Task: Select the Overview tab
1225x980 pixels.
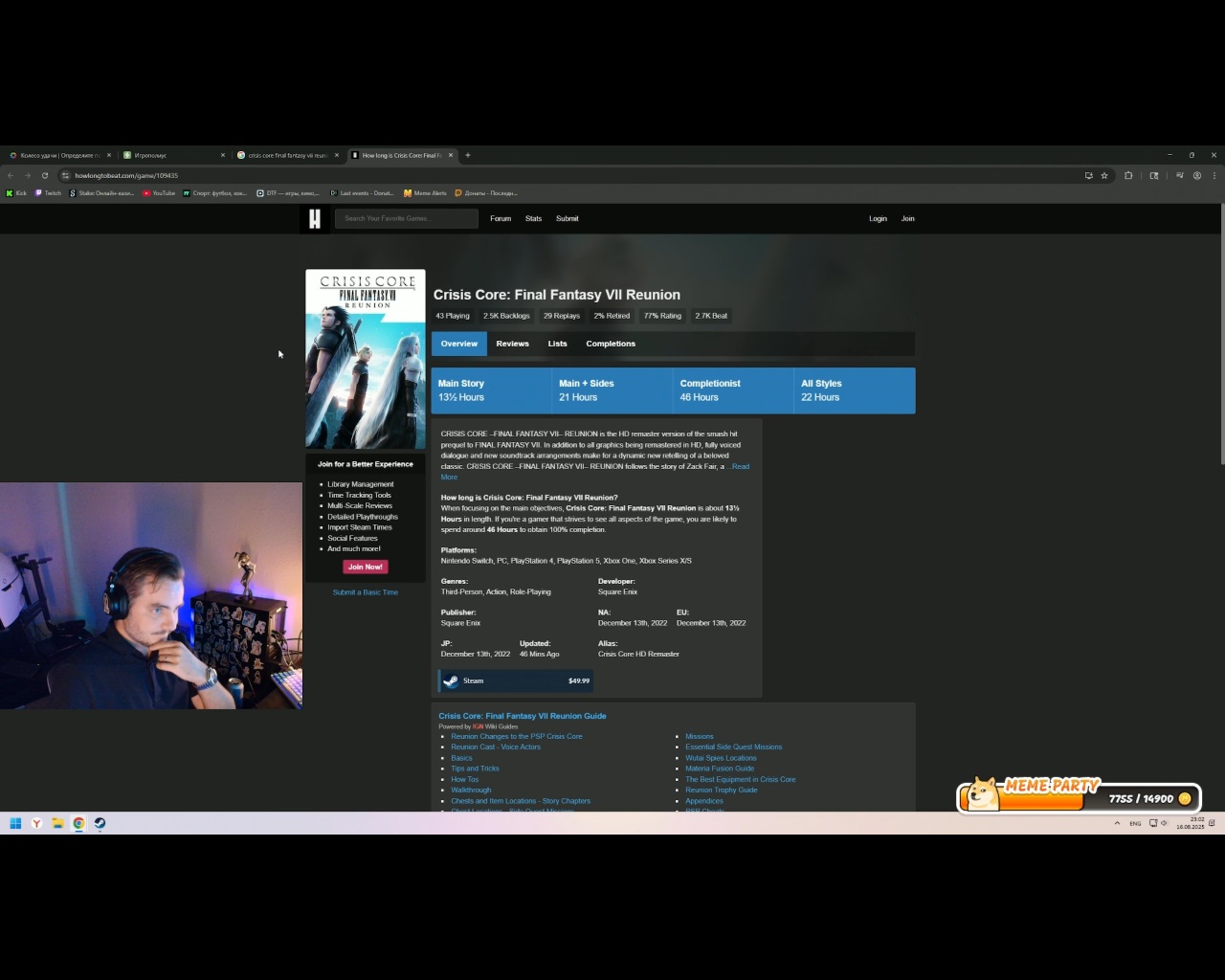Action: pyautogui.click(x=459, y=344)
